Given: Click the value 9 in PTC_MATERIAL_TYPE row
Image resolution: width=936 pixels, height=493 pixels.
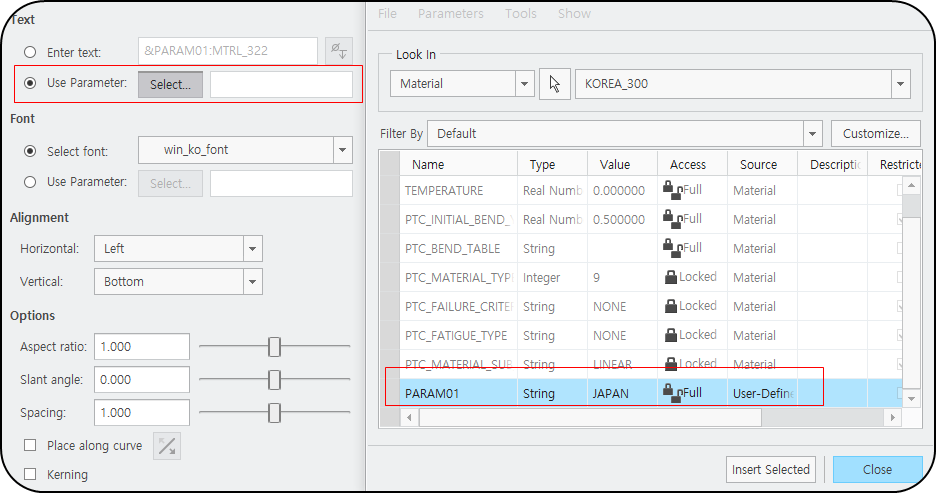Looking at the screenshot, I should (x=623, y=278).
